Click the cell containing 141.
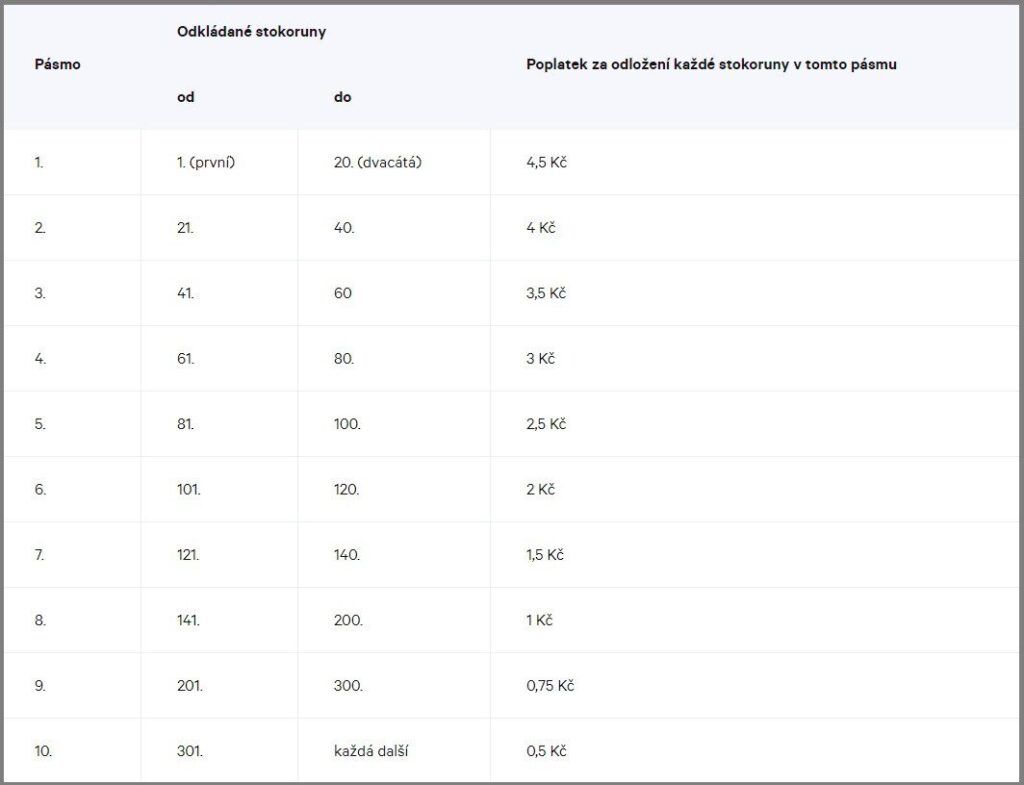1024x785 pixels. click(188, 620)
